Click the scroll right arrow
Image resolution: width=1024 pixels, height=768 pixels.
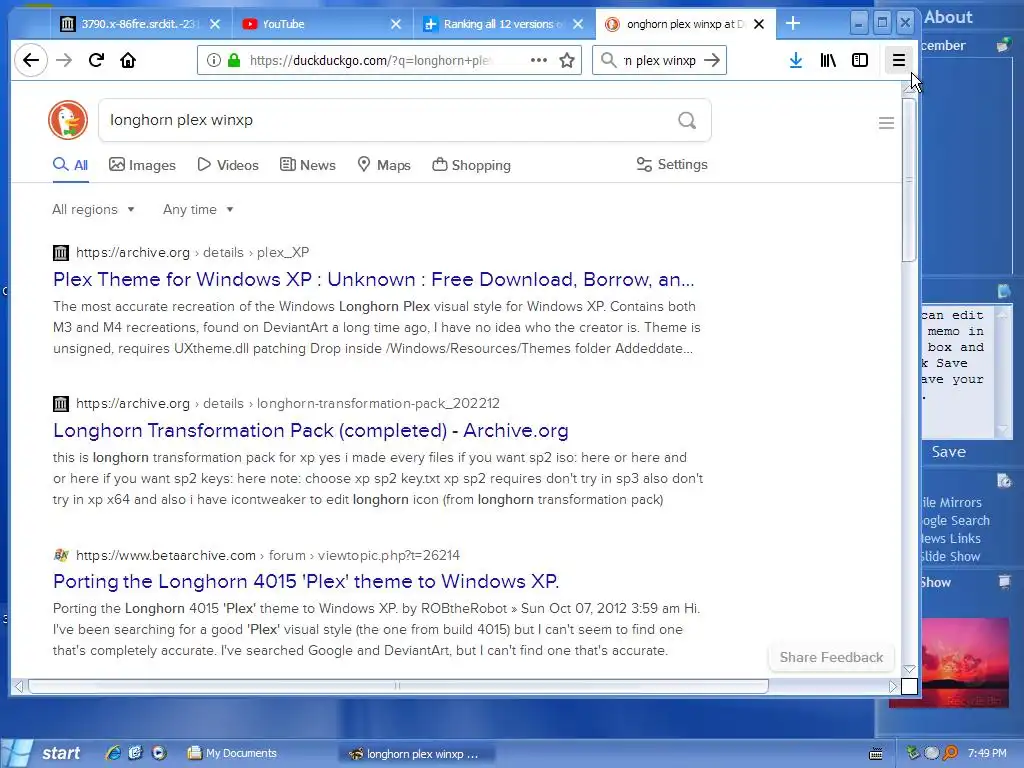(x=893, y=686)
